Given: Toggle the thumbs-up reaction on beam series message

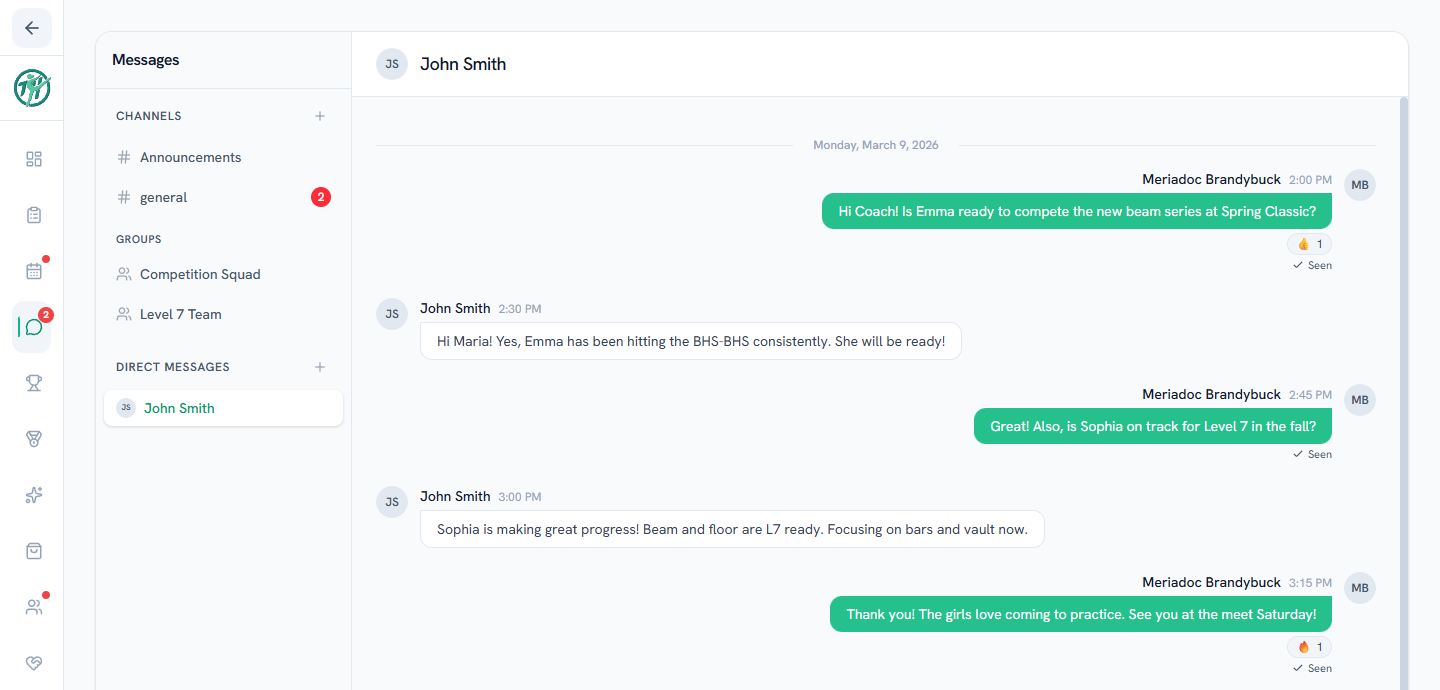Looking at the screenshot, I should (x=1309, y=244).
